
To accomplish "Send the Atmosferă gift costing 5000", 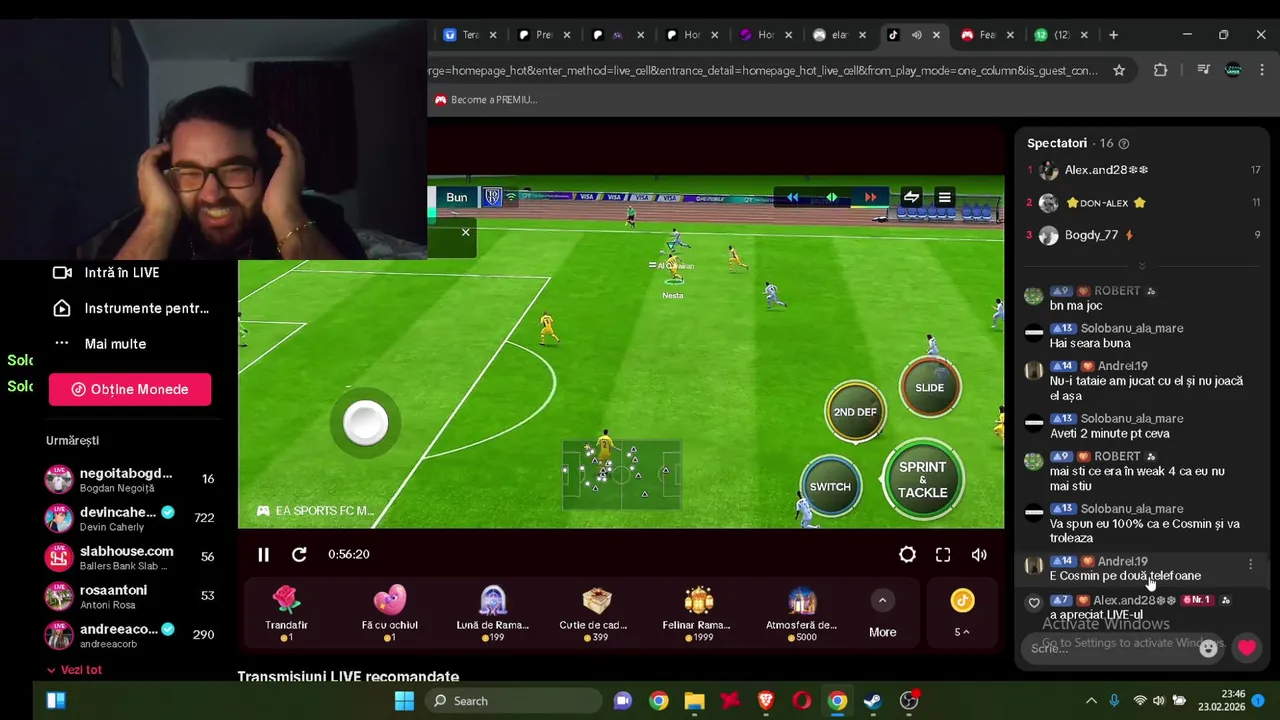I will pos(801,613).
